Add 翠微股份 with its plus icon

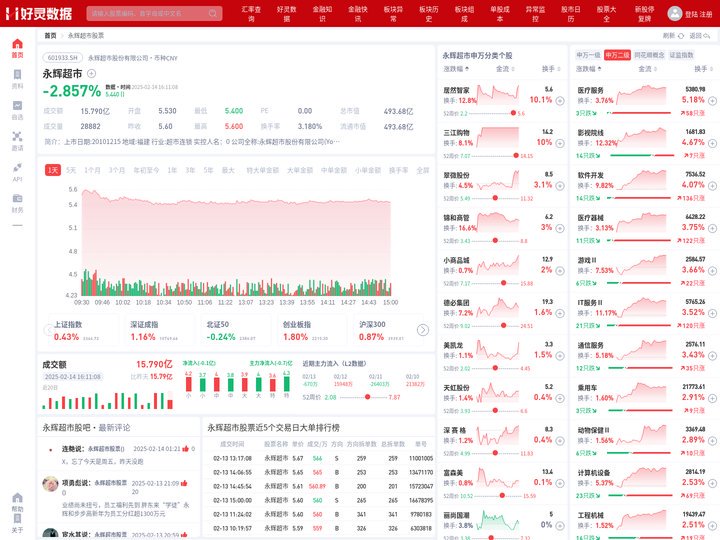pos(560,186)
